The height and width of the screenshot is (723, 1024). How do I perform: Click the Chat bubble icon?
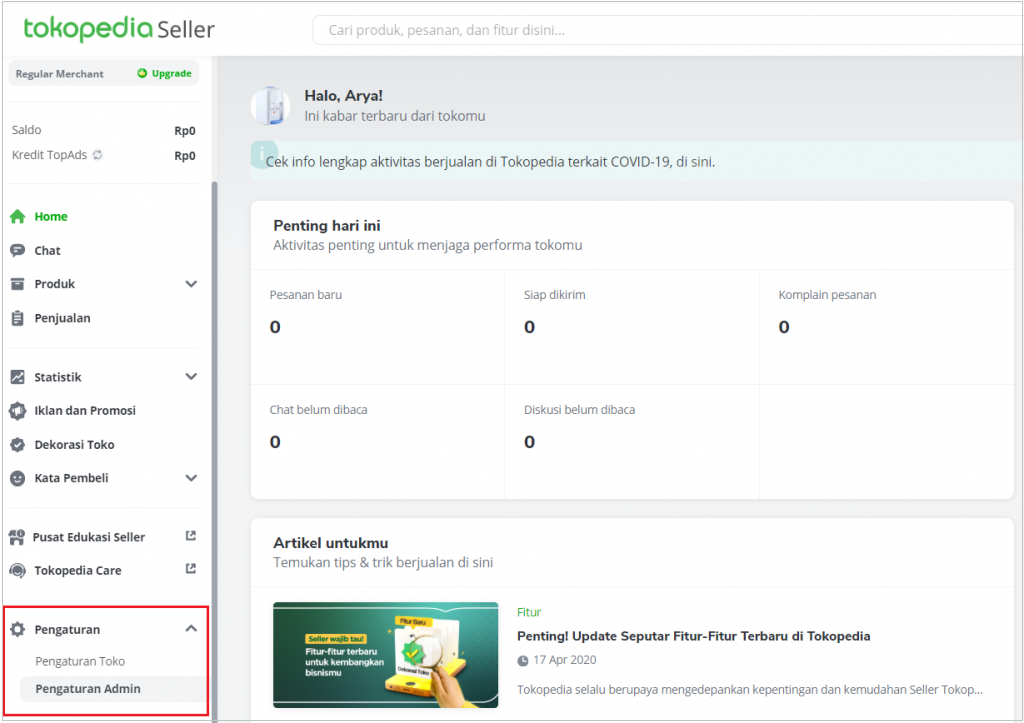click(18, 250)
